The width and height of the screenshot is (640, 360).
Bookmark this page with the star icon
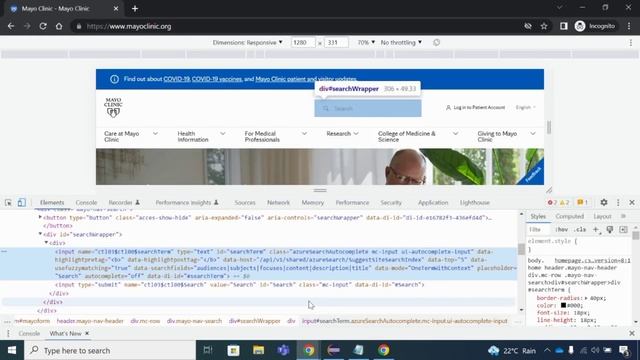(544, 26)
